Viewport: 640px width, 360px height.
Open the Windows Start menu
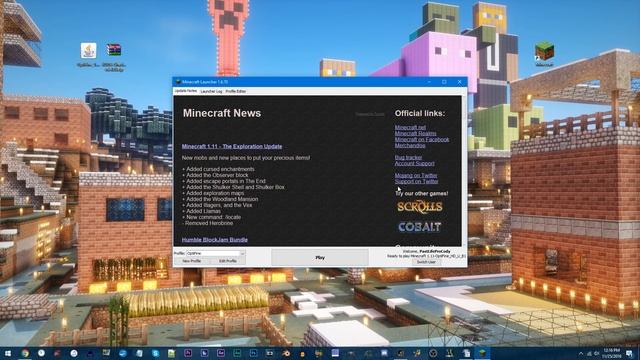[8, 353]
